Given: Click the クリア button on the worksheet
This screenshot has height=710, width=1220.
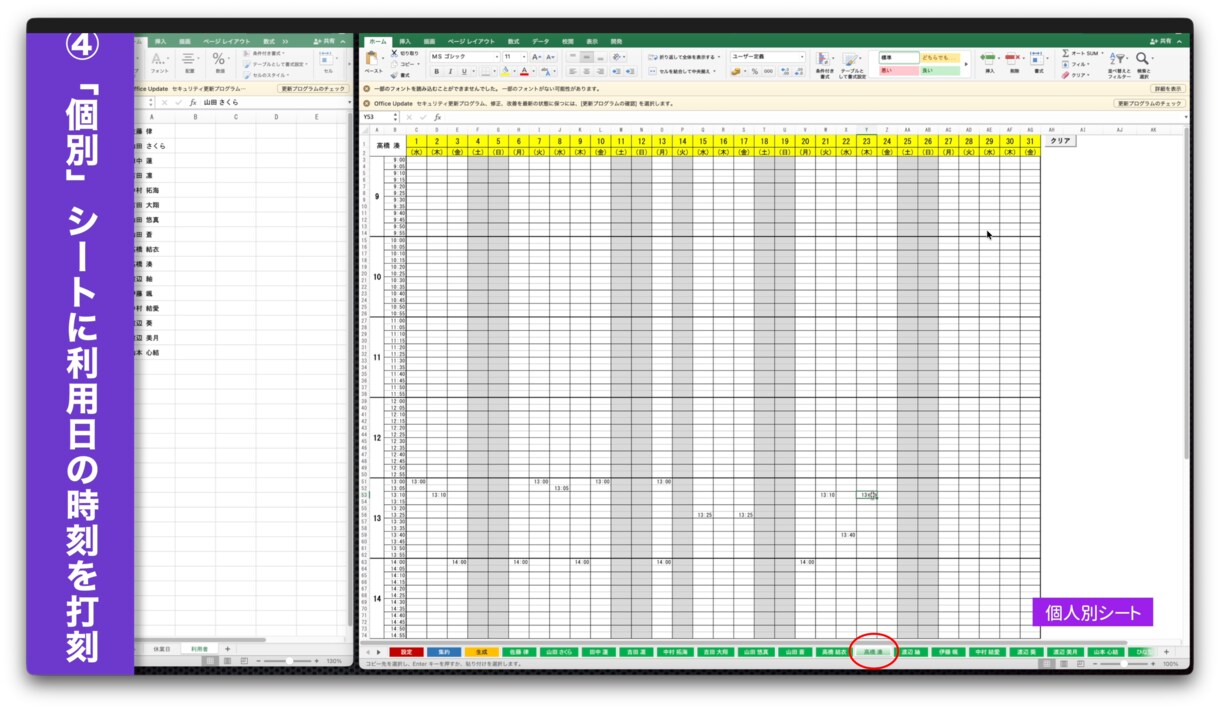Looking at the screenshot, I should coord(1059,141).
